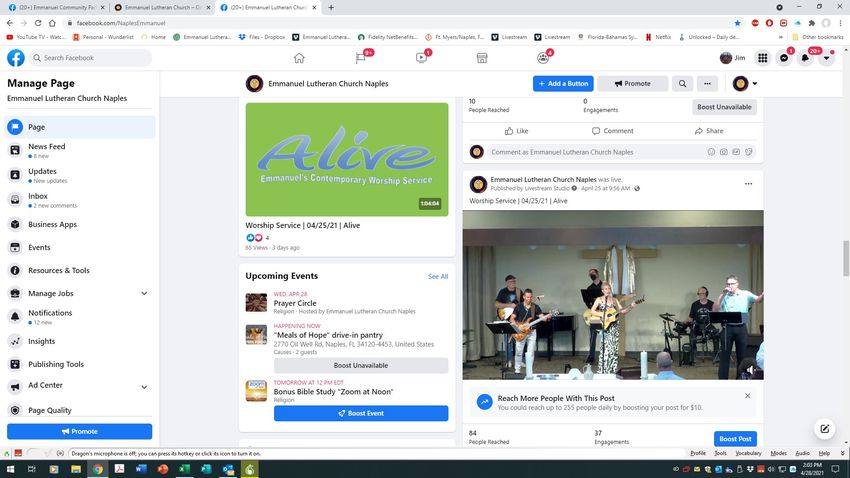The height and width of the screenshot is (478, 850).
Task: Add a GIF to the comment
Action: click(x=736, y=152)
